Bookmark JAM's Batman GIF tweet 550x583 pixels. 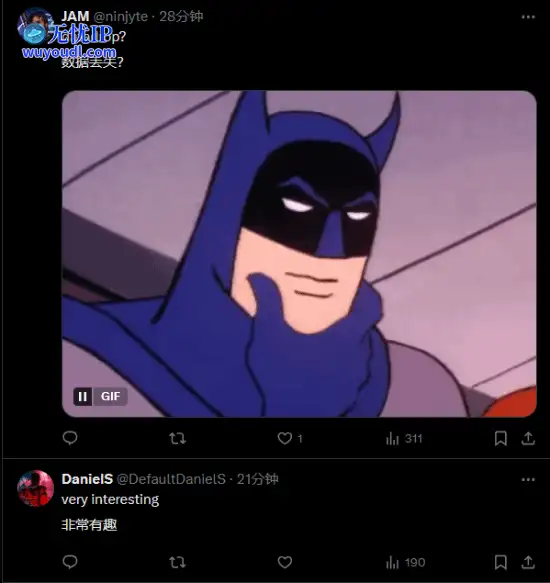click(x=501, y=438)
